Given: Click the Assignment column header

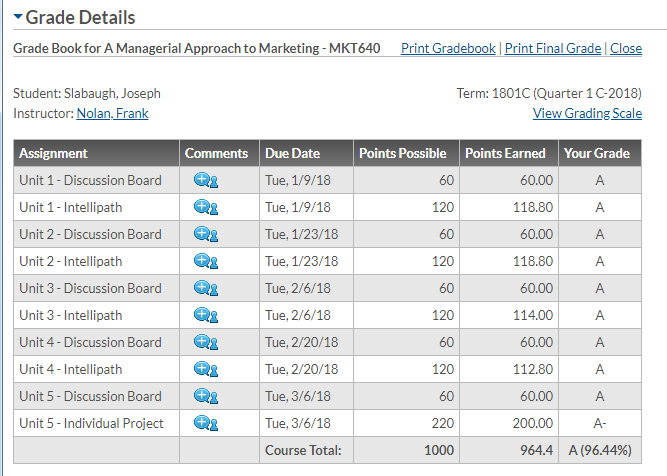Looking at the screenshot, I should [53, 153].
